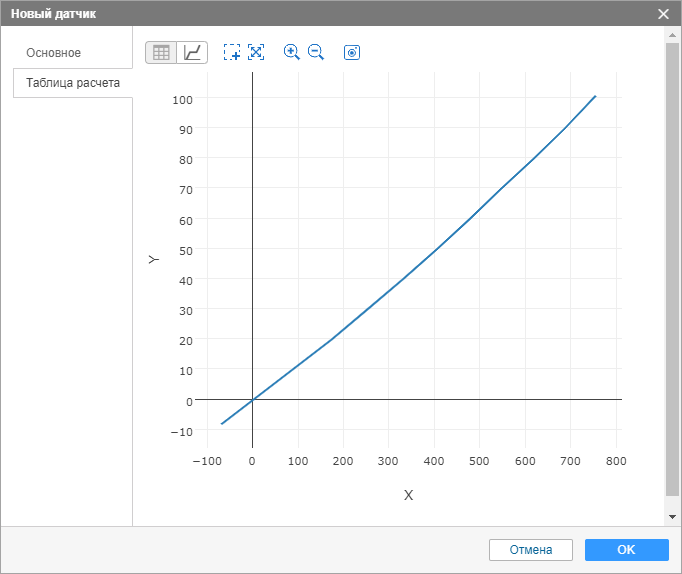This screenshot has width=682, height=574.
Task: Click the vertical scrollbar thumb
Action: click(672, 269)
